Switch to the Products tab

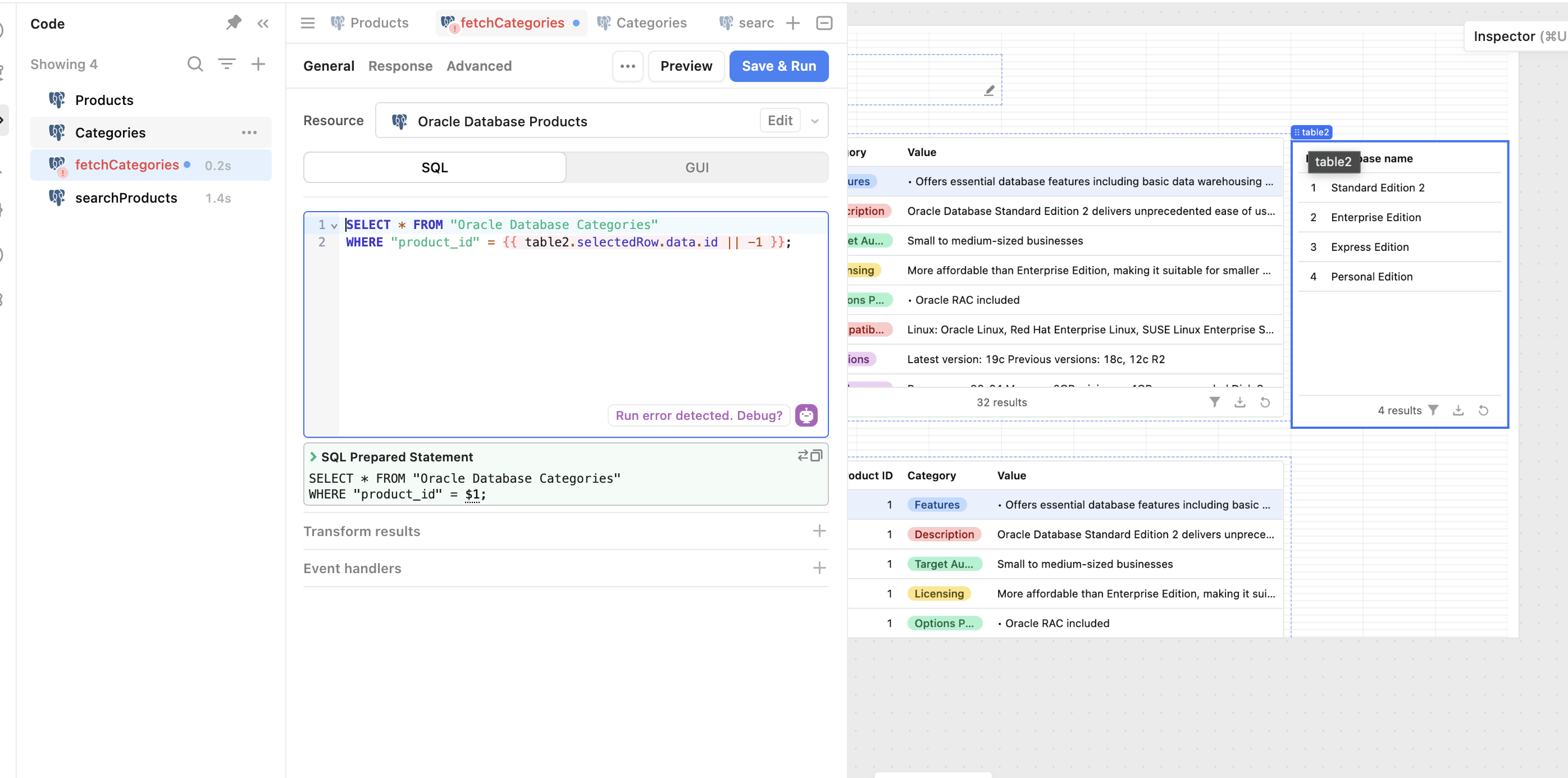tap(370, 23)
